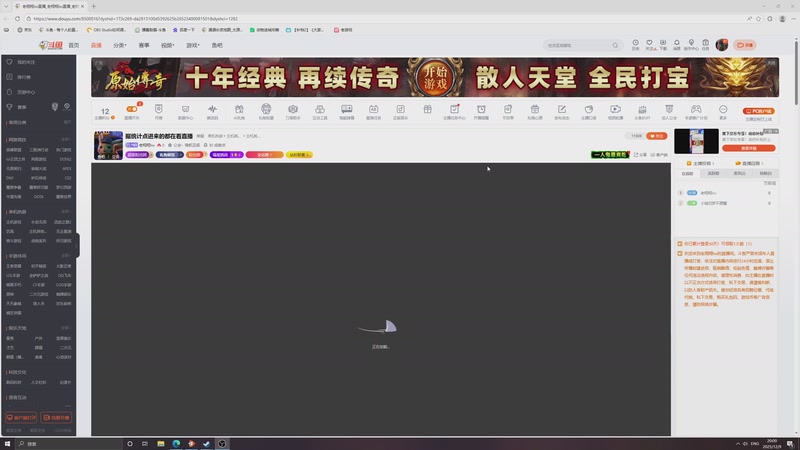Expand the 视频 dropdown in top nav

(x=167, y=45)
